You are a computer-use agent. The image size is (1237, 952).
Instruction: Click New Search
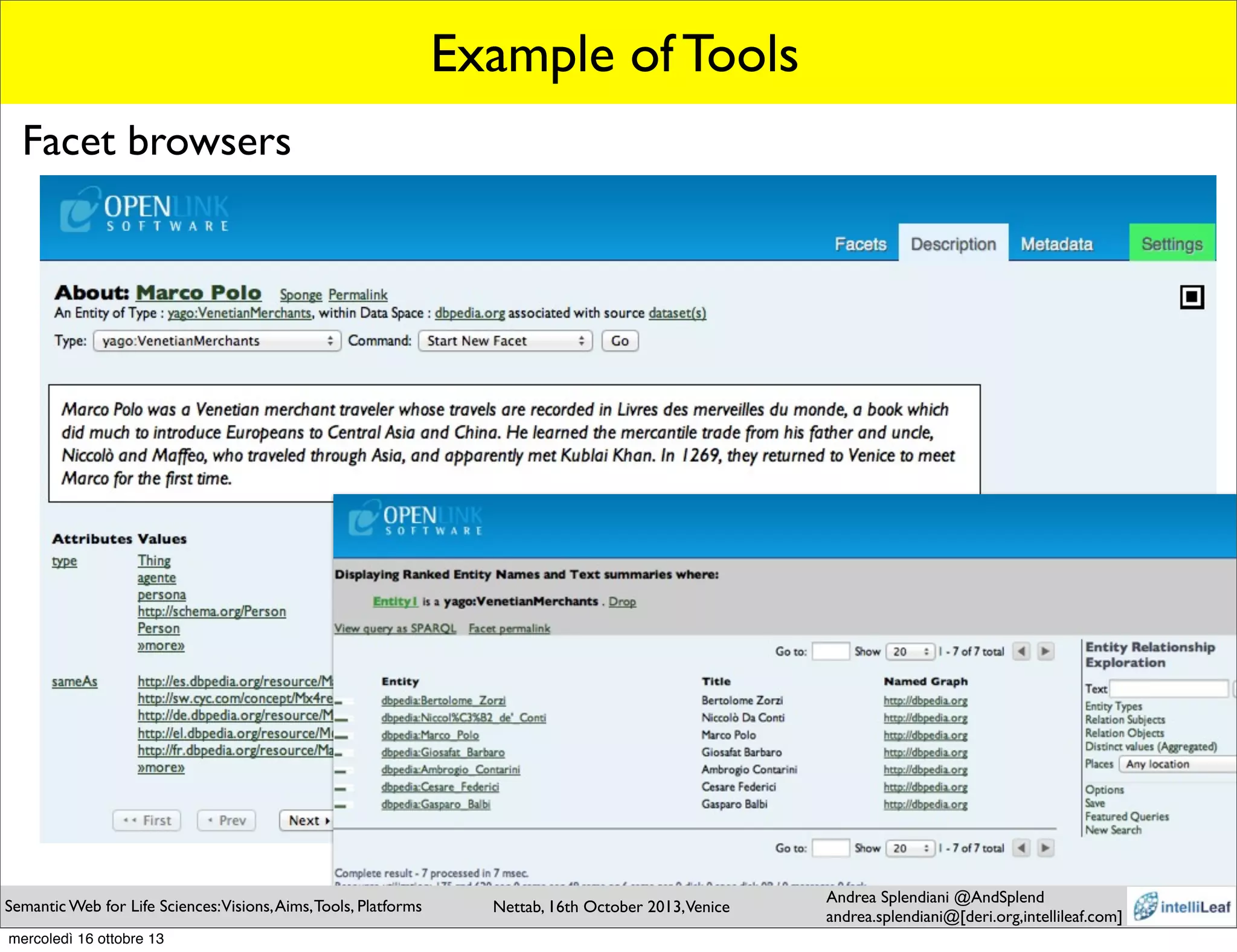click(1113, 830)
